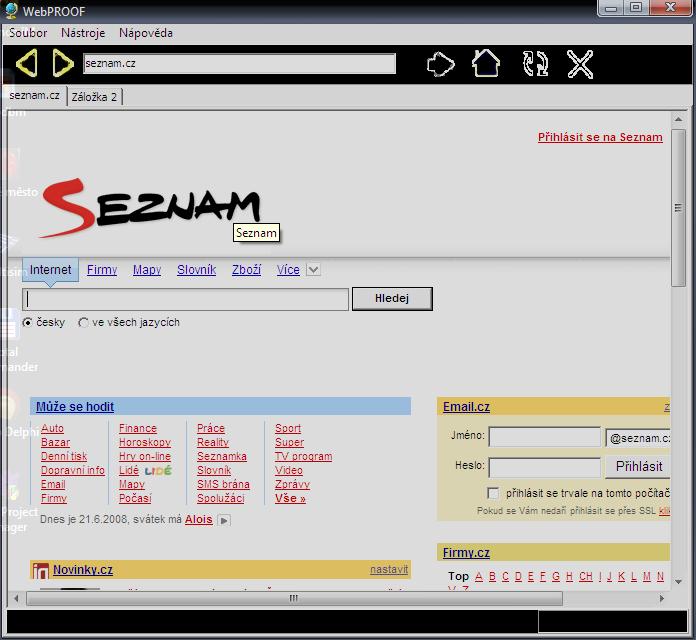The width and height of the screenshot is (696, 640).
Task: Open the Dopravní info link
Action: pos(73,470)
